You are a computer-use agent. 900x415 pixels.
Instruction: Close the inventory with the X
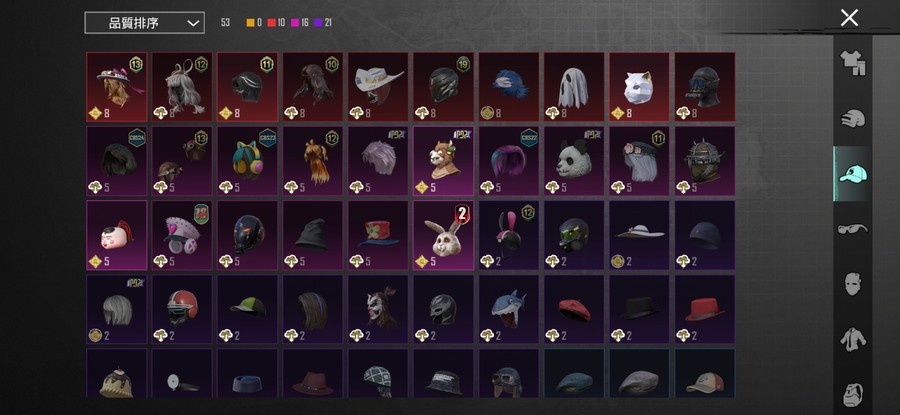[x=849, y=18]
